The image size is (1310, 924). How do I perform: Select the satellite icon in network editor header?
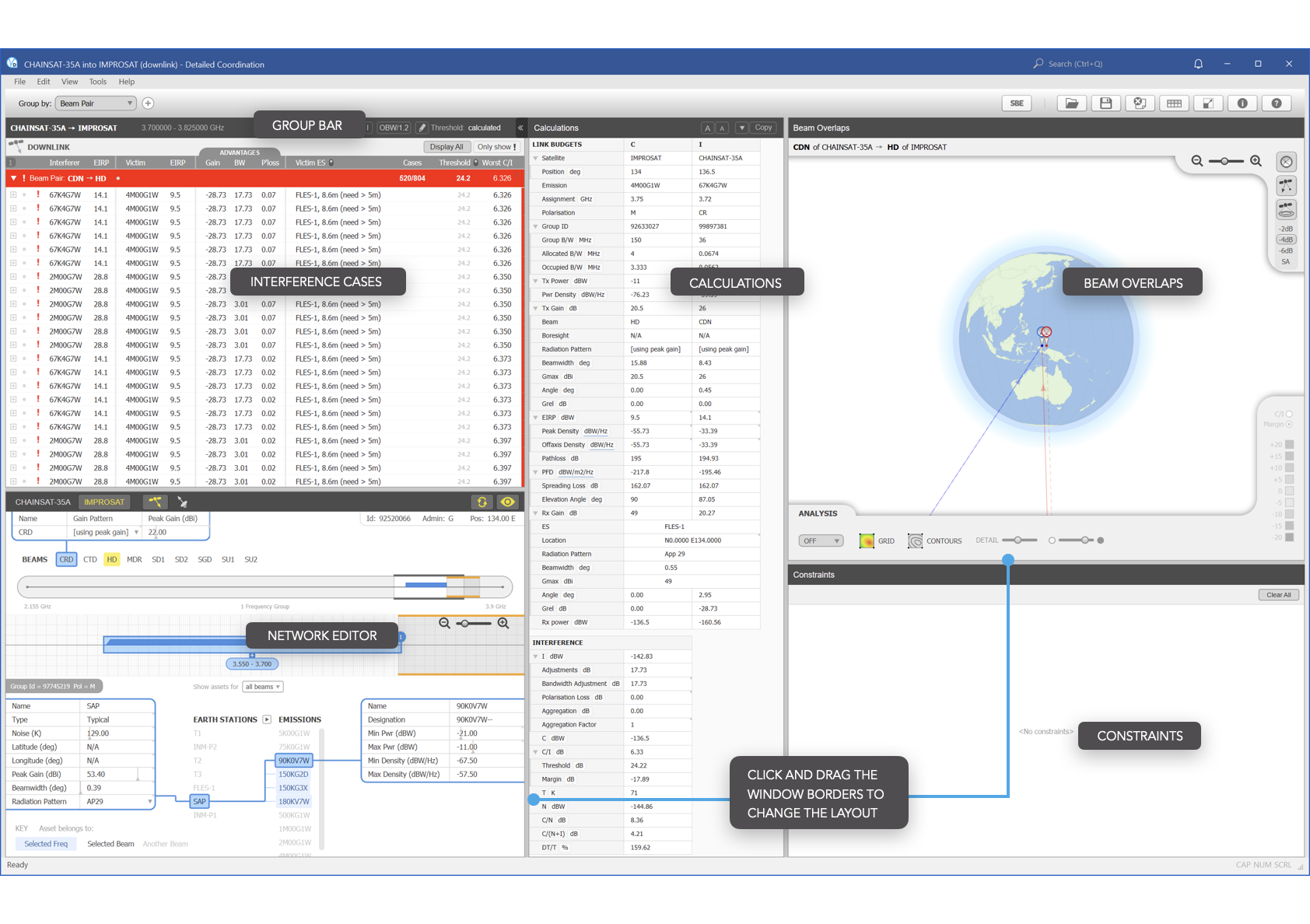pos(156,502)
